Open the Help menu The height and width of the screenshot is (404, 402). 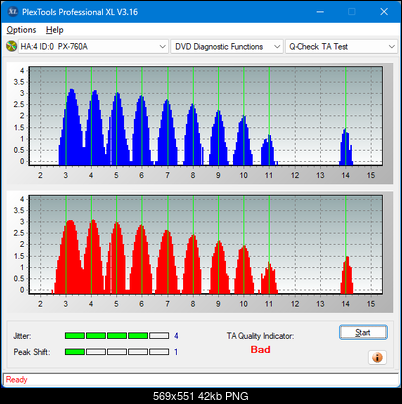(55, 30)
